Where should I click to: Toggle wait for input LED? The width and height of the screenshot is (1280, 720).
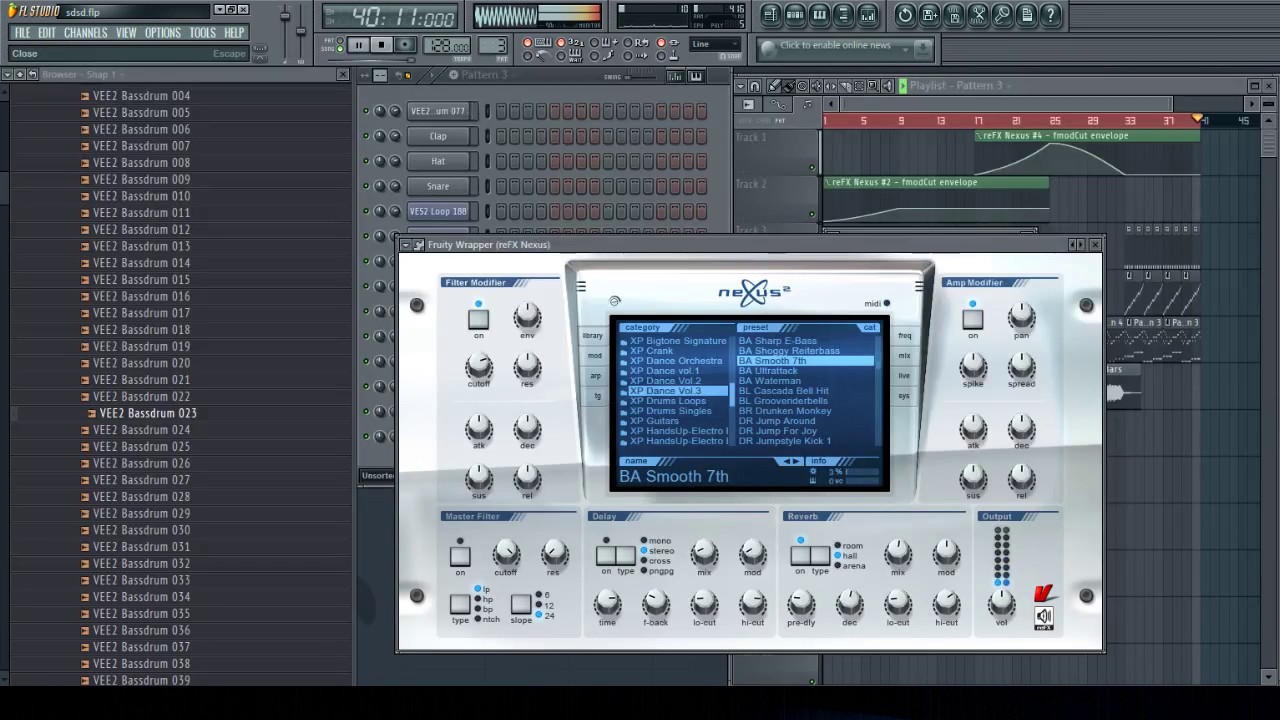560,56
